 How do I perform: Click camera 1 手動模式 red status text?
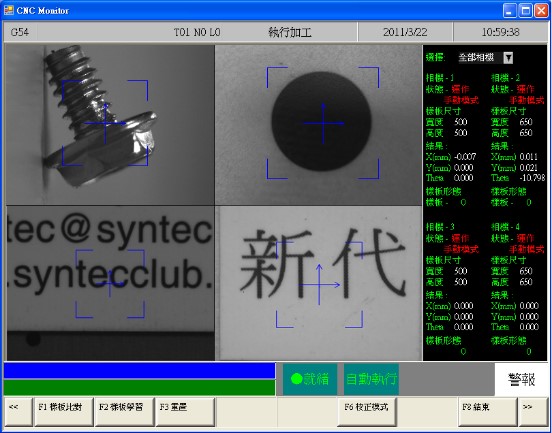click(461, 100)
